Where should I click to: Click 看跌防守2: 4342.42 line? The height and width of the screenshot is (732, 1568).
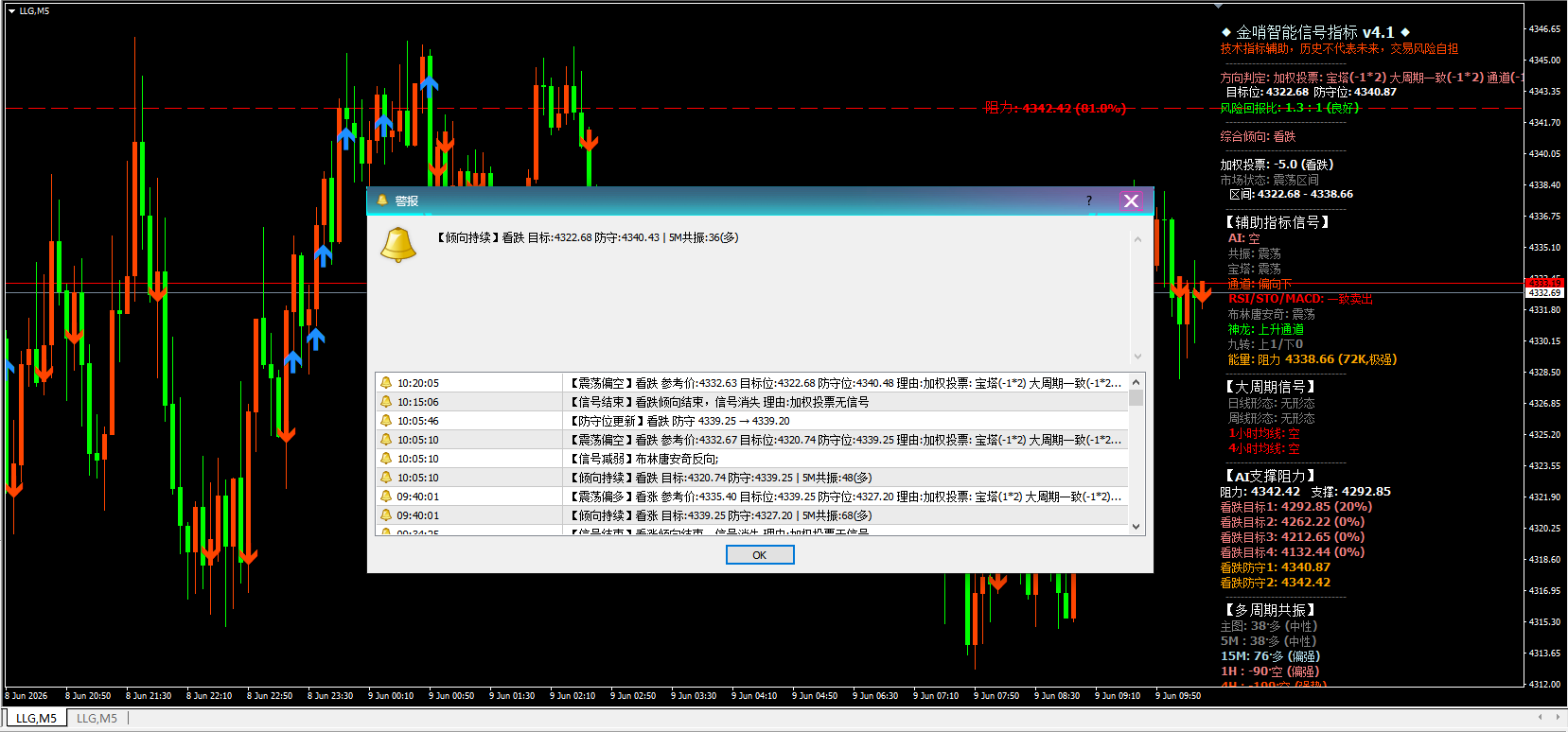[x=1275, y=583]
